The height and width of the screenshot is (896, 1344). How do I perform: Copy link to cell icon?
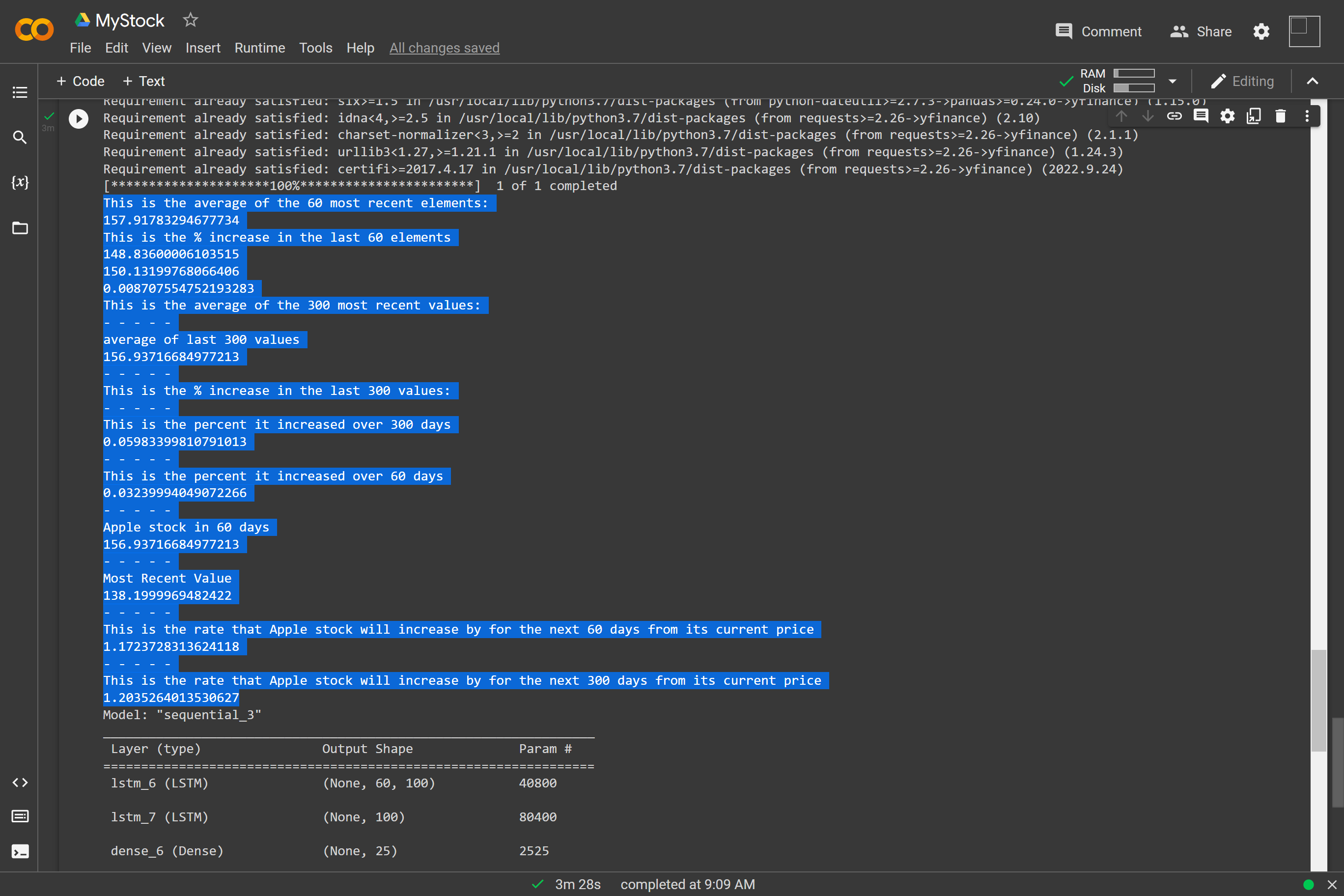click(x=1175, y=116)
